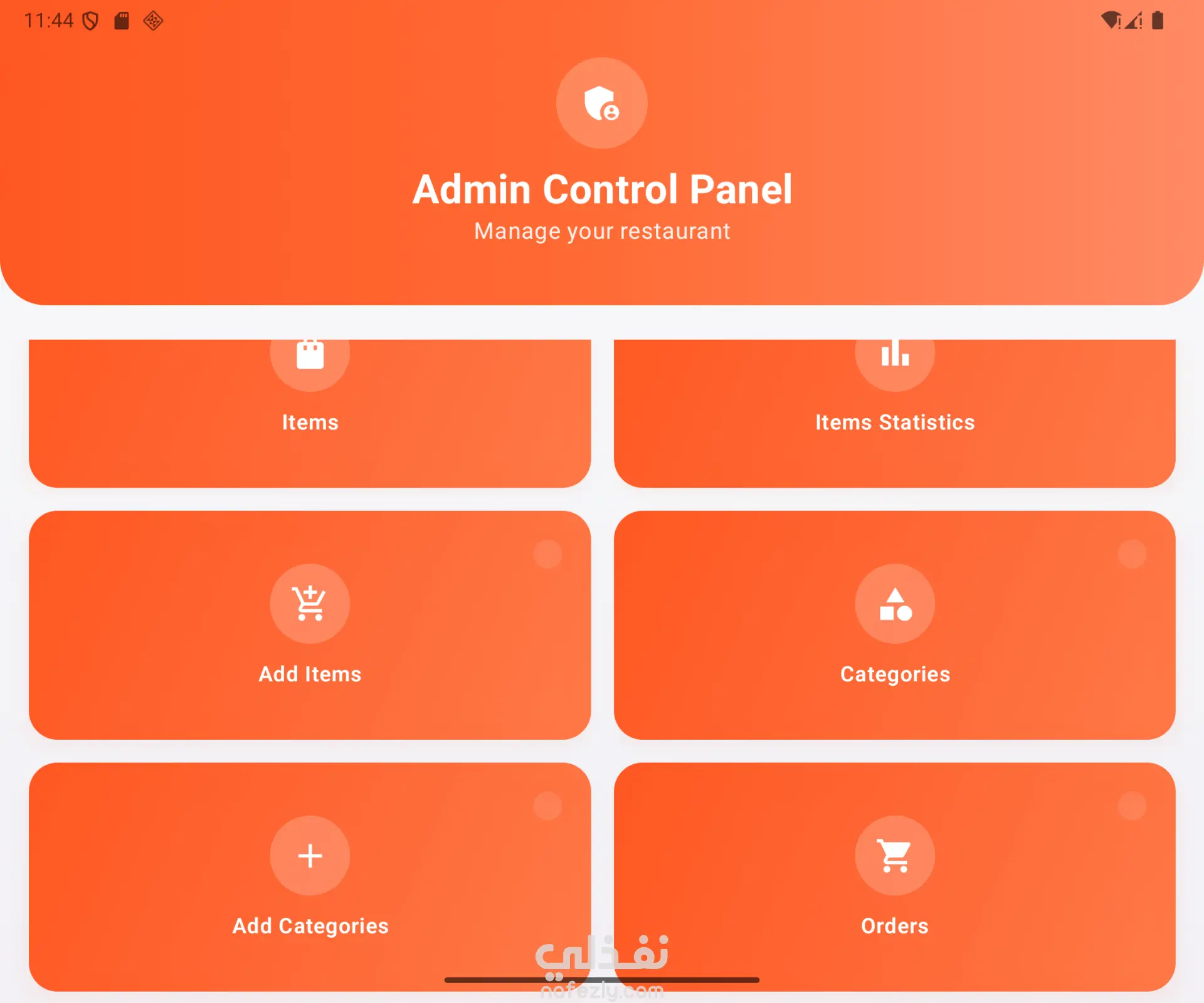Tap the admin shield profile icon
The width and height of the screenshot is (1204, 1003).
tap(602, 103)
